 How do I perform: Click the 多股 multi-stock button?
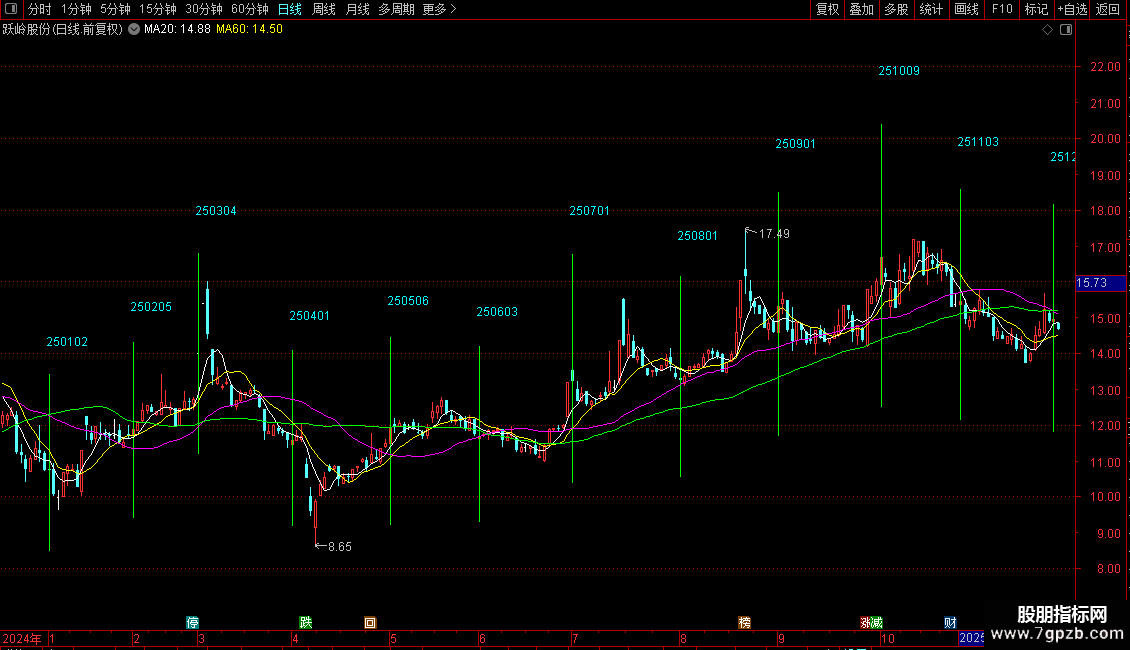click(896, 9)
